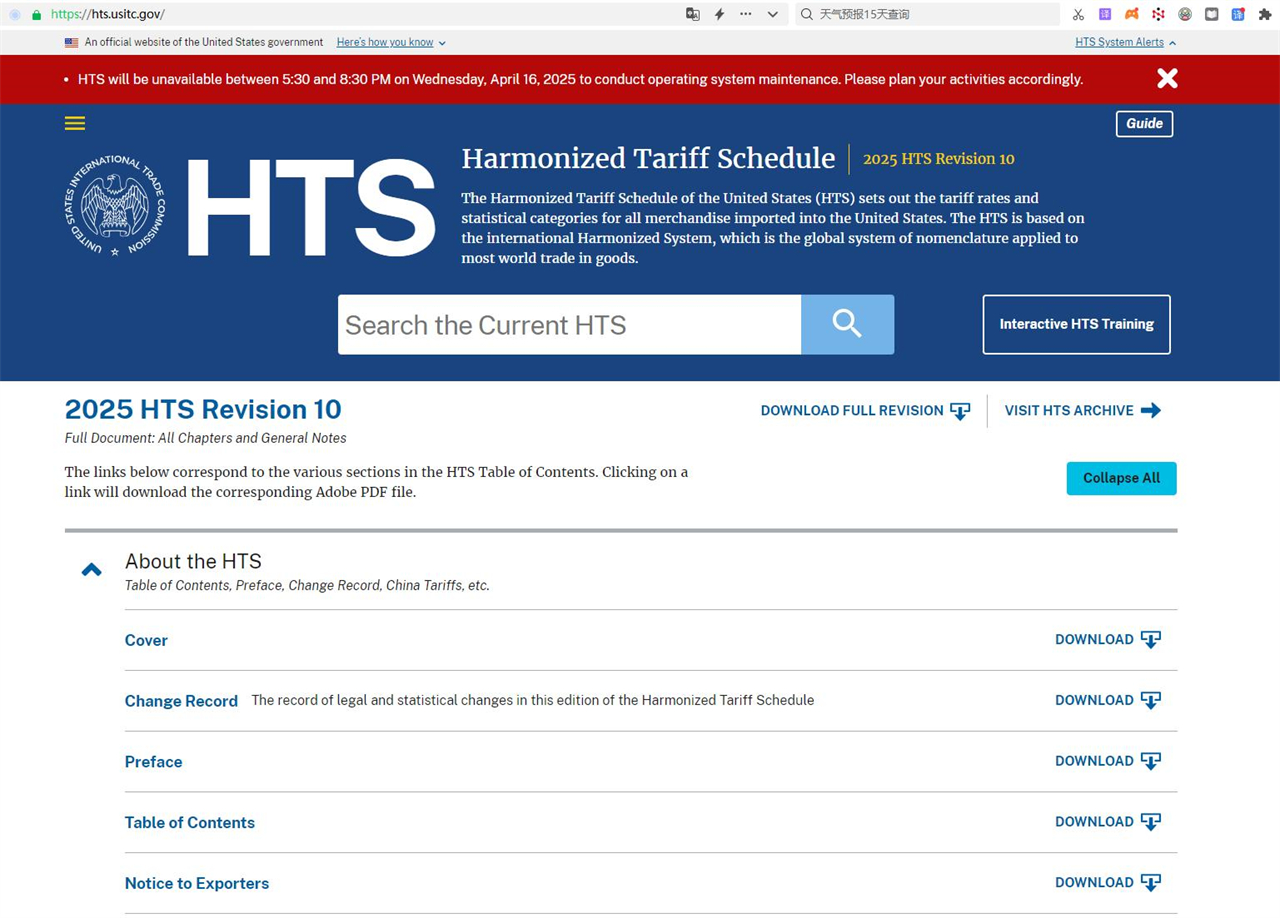Click DOWNLOAD FULL REVISION link
This screenshot has width=1280, height=918.
click(x=865, y=411)
